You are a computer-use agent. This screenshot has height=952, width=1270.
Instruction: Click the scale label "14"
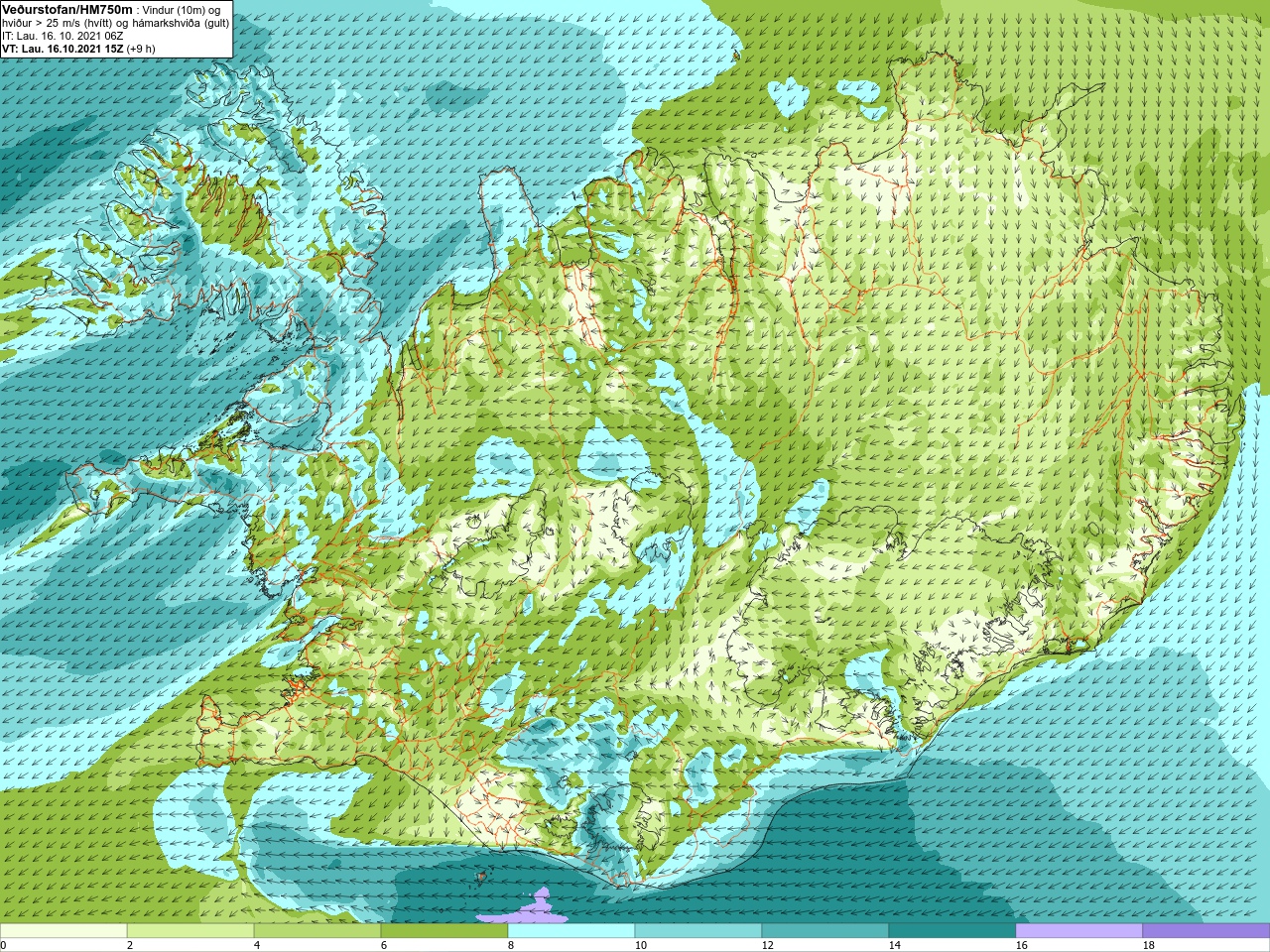tap(894, 945)
